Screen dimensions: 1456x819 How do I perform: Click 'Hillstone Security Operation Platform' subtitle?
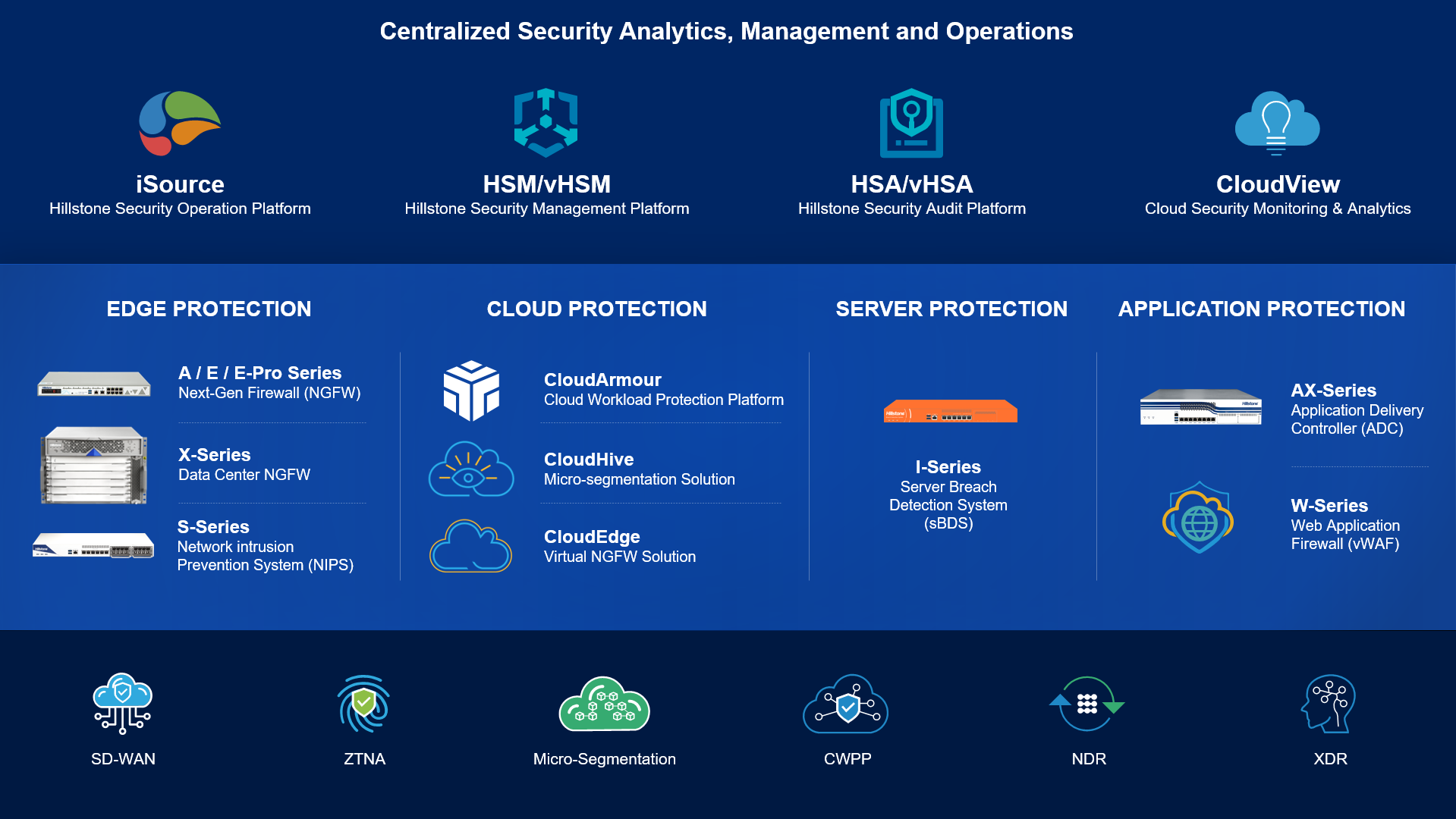click(x=180, y=209)
